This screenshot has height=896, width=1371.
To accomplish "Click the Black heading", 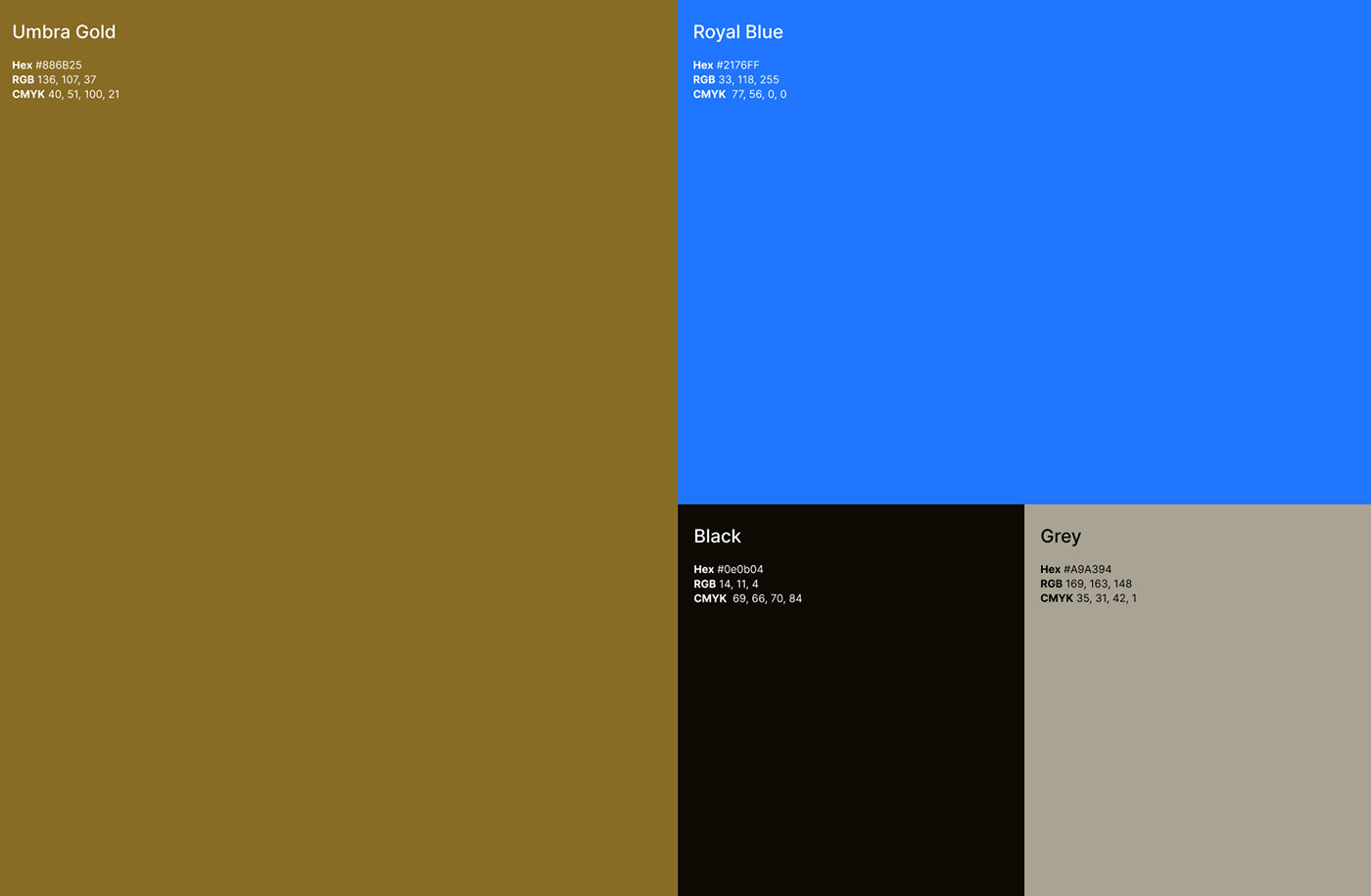I will coord(717,537).
